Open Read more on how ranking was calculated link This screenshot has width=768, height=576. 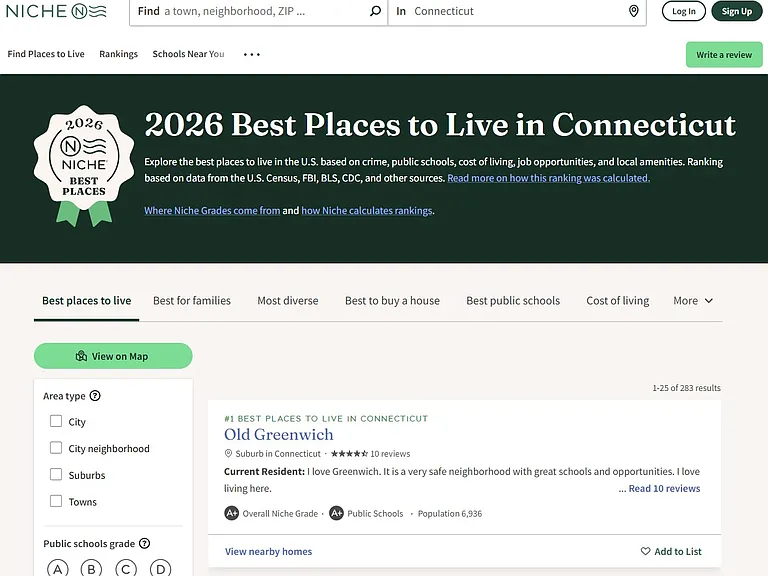tap(549, 178)
